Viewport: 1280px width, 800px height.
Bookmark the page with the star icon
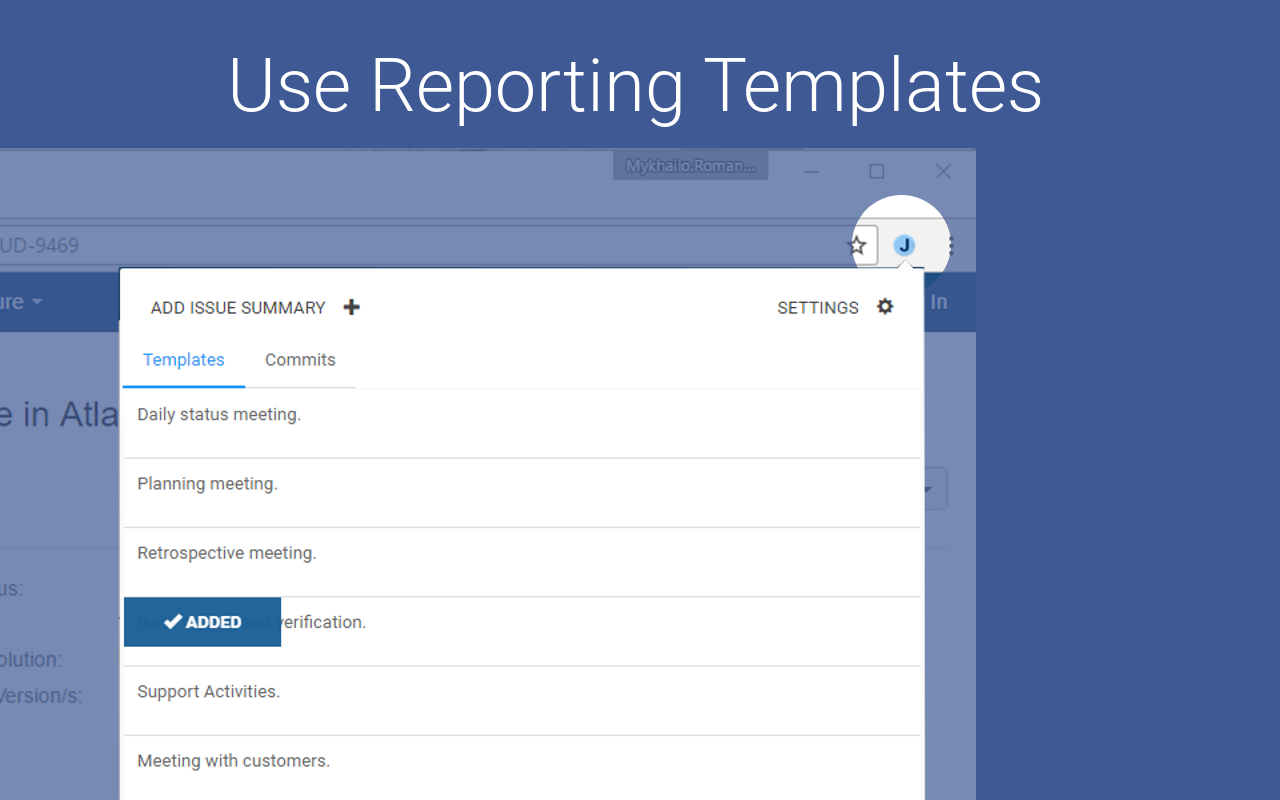858,245
